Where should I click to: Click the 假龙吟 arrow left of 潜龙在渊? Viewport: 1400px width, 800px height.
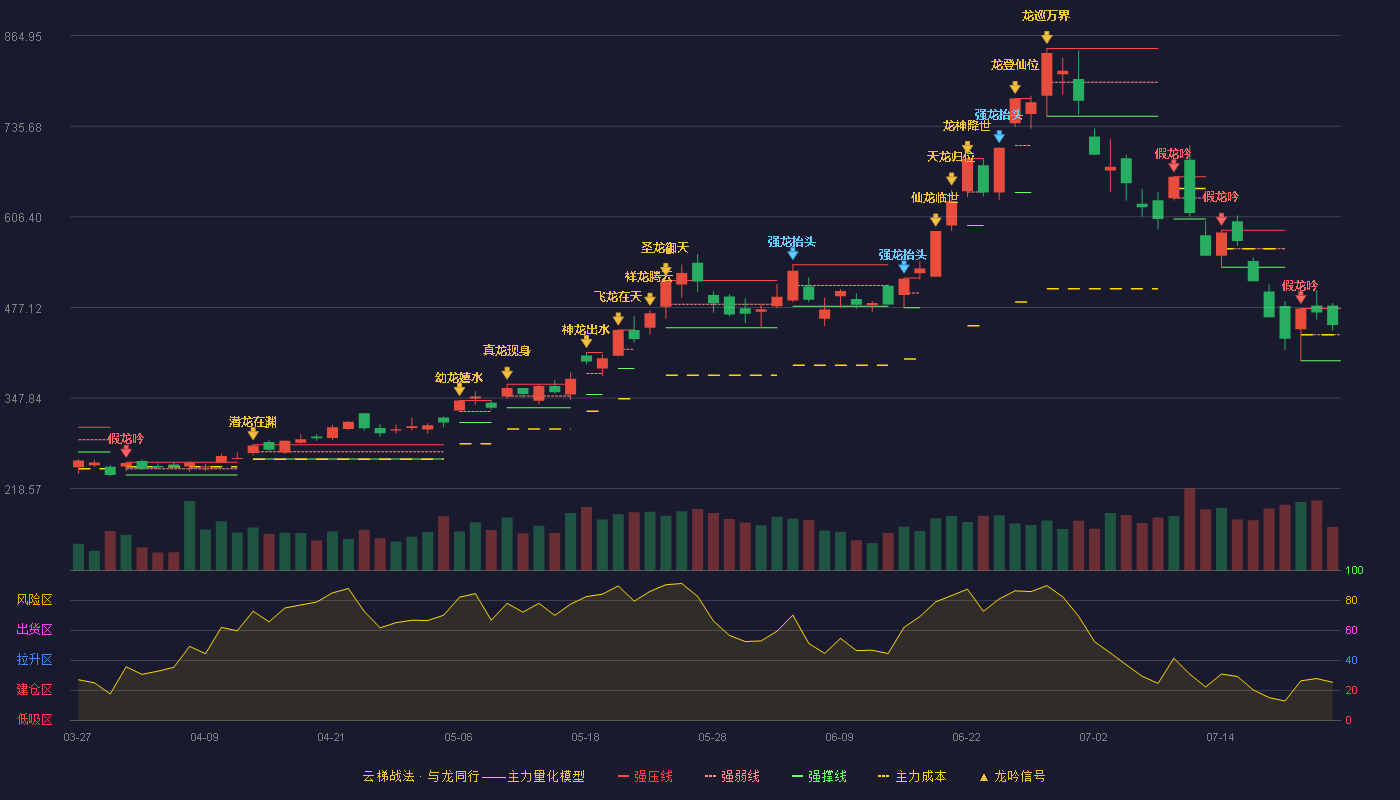126,452
